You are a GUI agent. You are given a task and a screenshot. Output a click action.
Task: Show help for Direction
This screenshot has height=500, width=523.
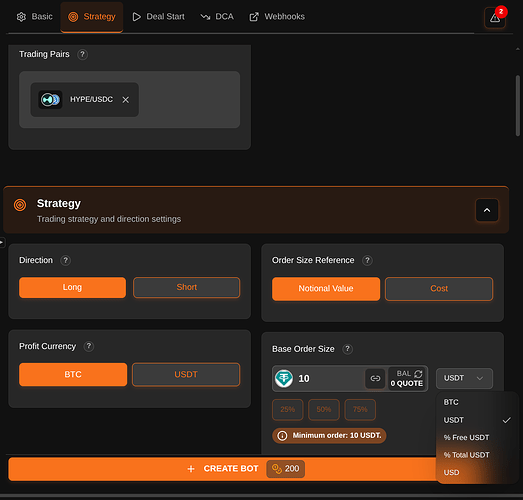[x=65, y=260]
